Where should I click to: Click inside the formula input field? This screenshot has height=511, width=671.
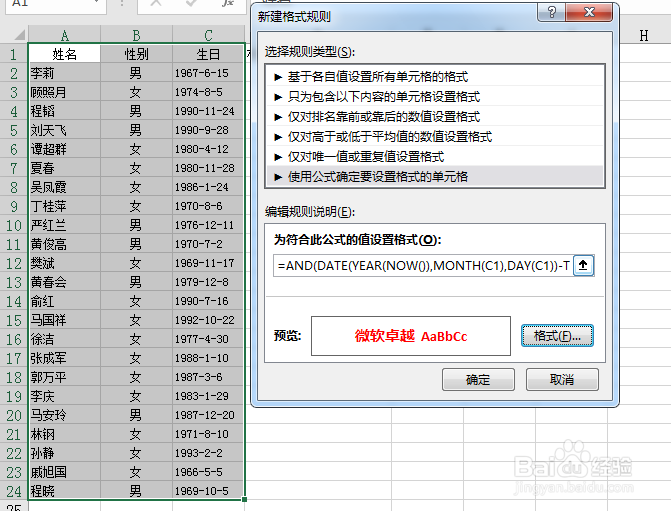[x=423, y=266]
